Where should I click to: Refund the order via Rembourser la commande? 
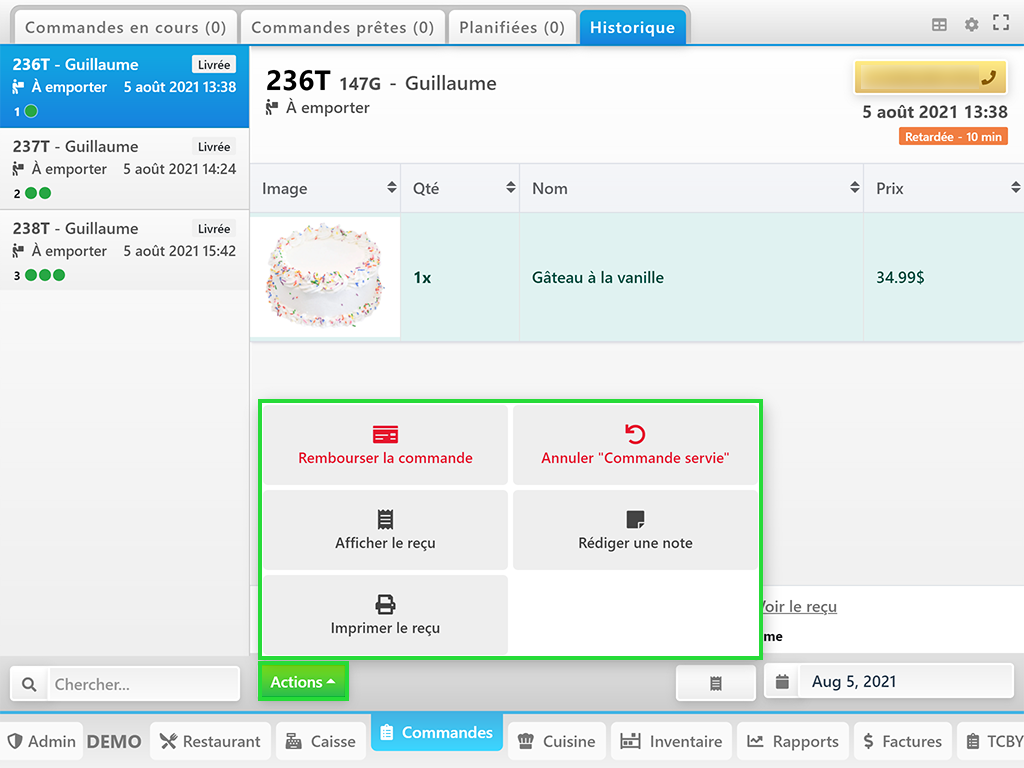(x=385, y=445)
